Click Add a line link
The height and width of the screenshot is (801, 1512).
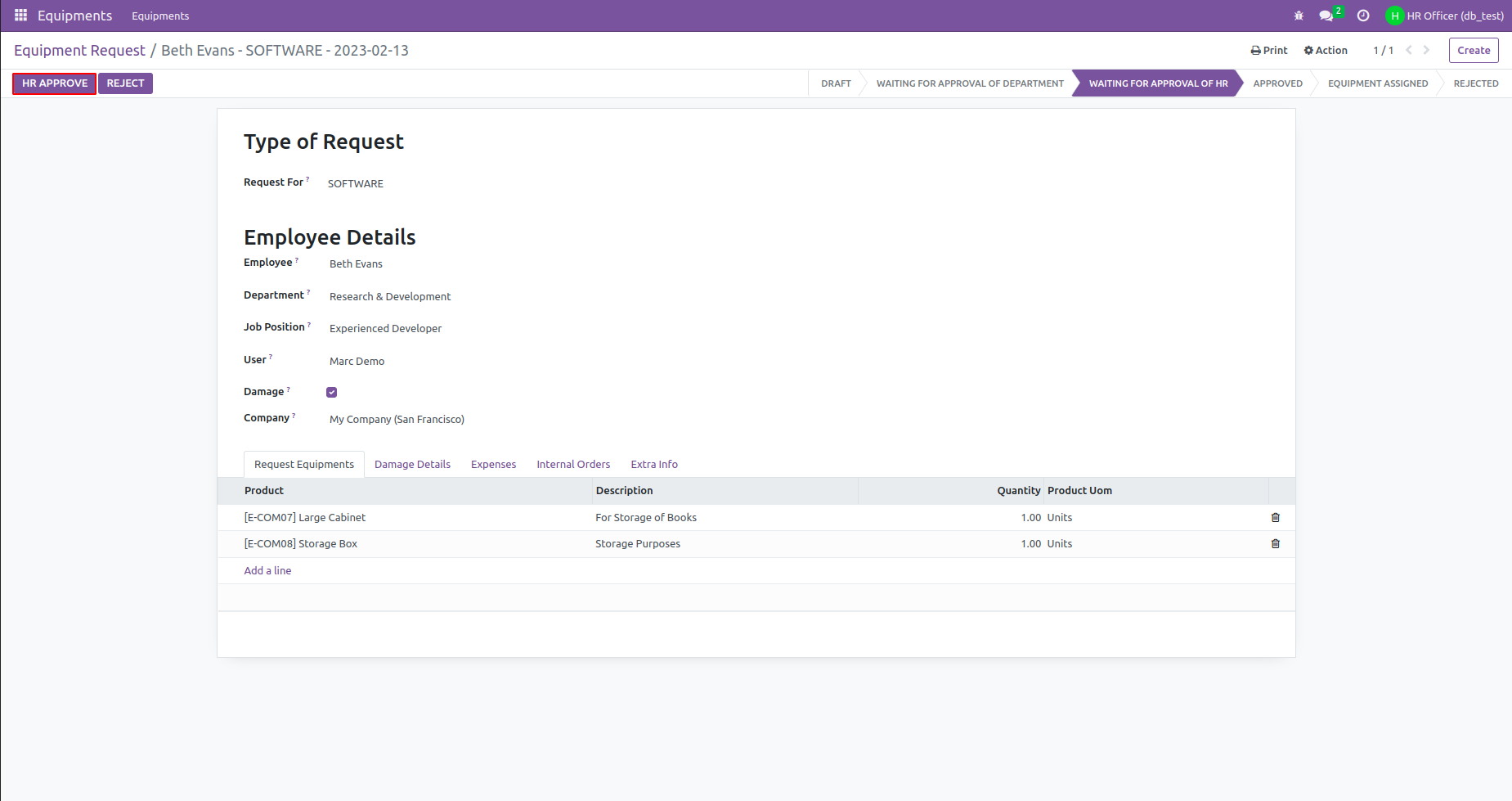tap(267, 570)
